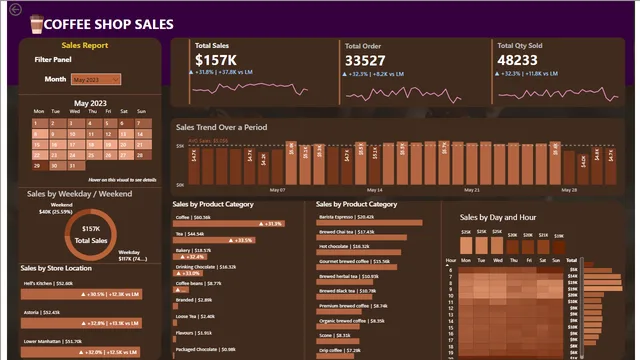Viewport: 640px width, 360px height.
Task: Select the Tea category bar
Action: [x=214, y=240]
